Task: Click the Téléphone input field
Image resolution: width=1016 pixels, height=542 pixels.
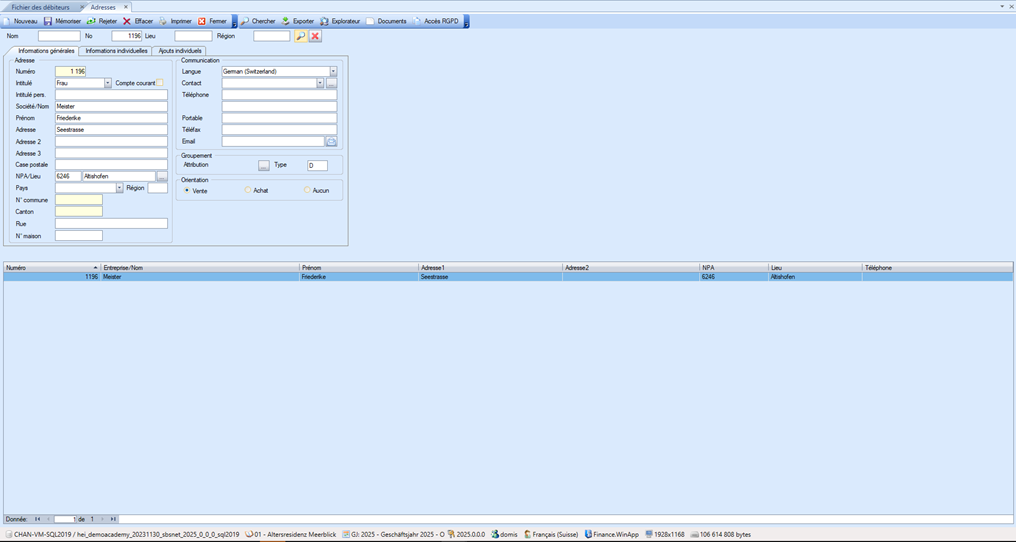Action: (x=279, y=95)
